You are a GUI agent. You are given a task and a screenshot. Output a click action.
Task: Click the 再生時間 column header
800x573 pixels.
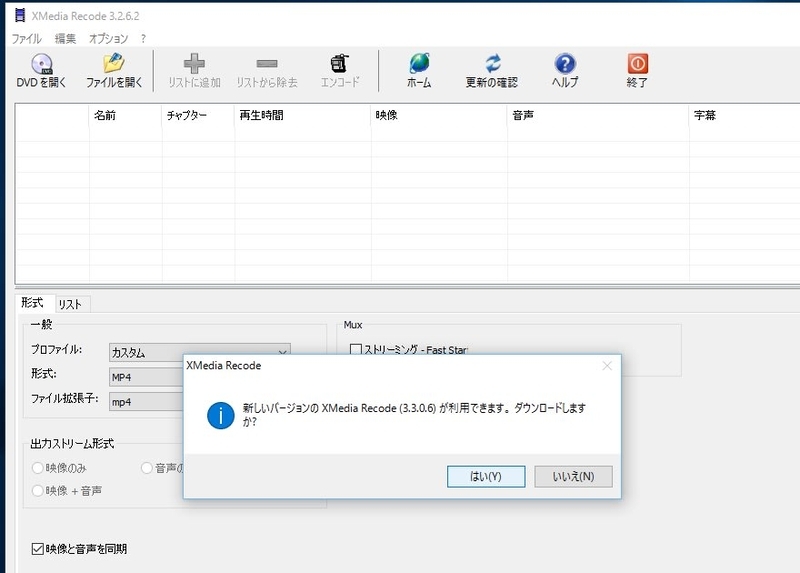tap(303, 115)
